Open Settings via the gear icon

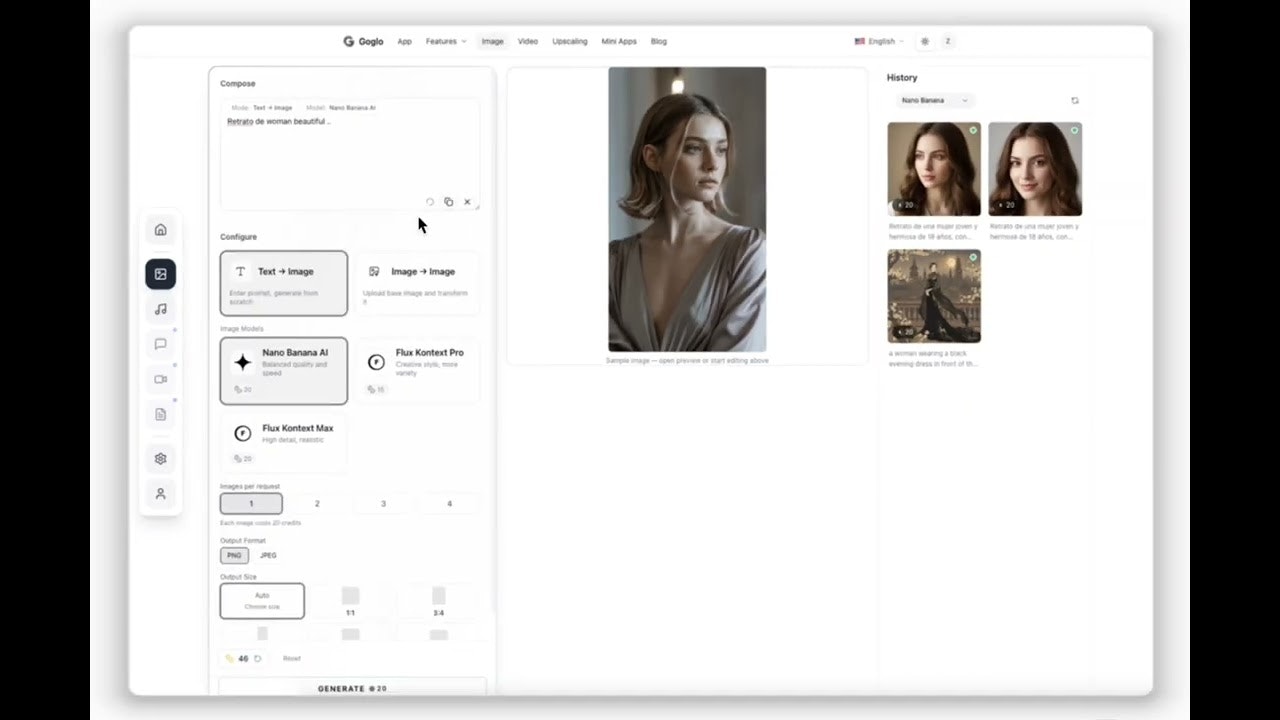[x=160, y=458]
